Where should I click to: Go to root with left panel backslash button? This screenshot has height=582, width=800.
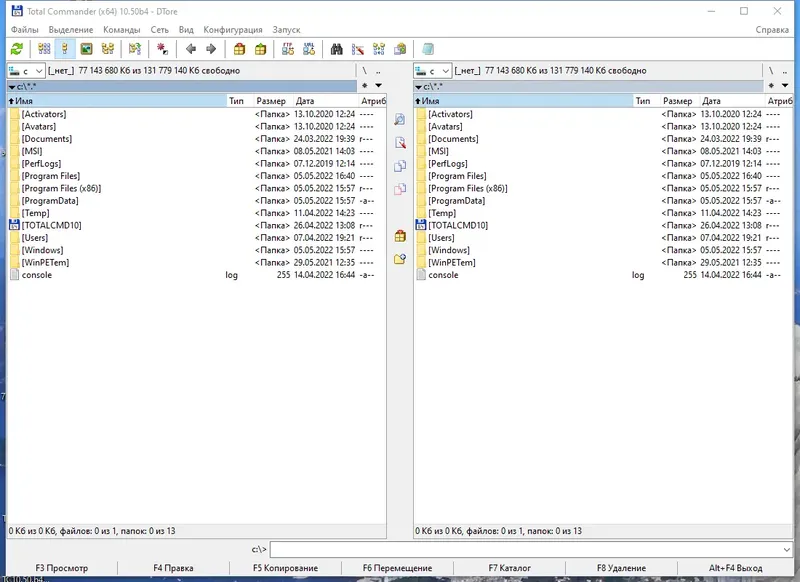click(x=364, y=70)
